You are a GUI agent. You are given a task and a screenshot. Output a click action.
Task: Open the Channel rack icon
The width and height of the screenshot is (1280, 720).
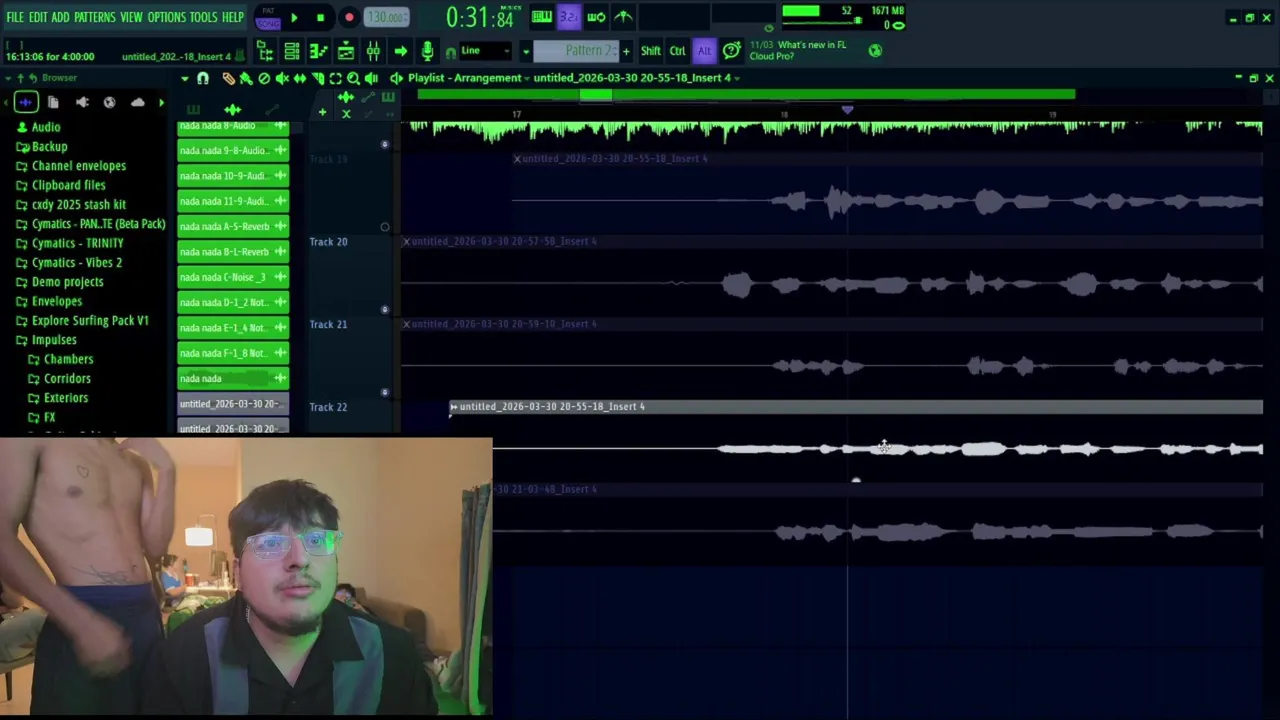[x=292, y=51]
